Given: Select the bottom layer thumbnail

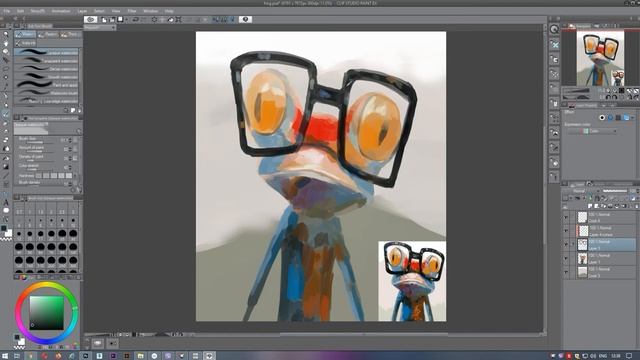Looking at the screenshot, I should point(582,272).
